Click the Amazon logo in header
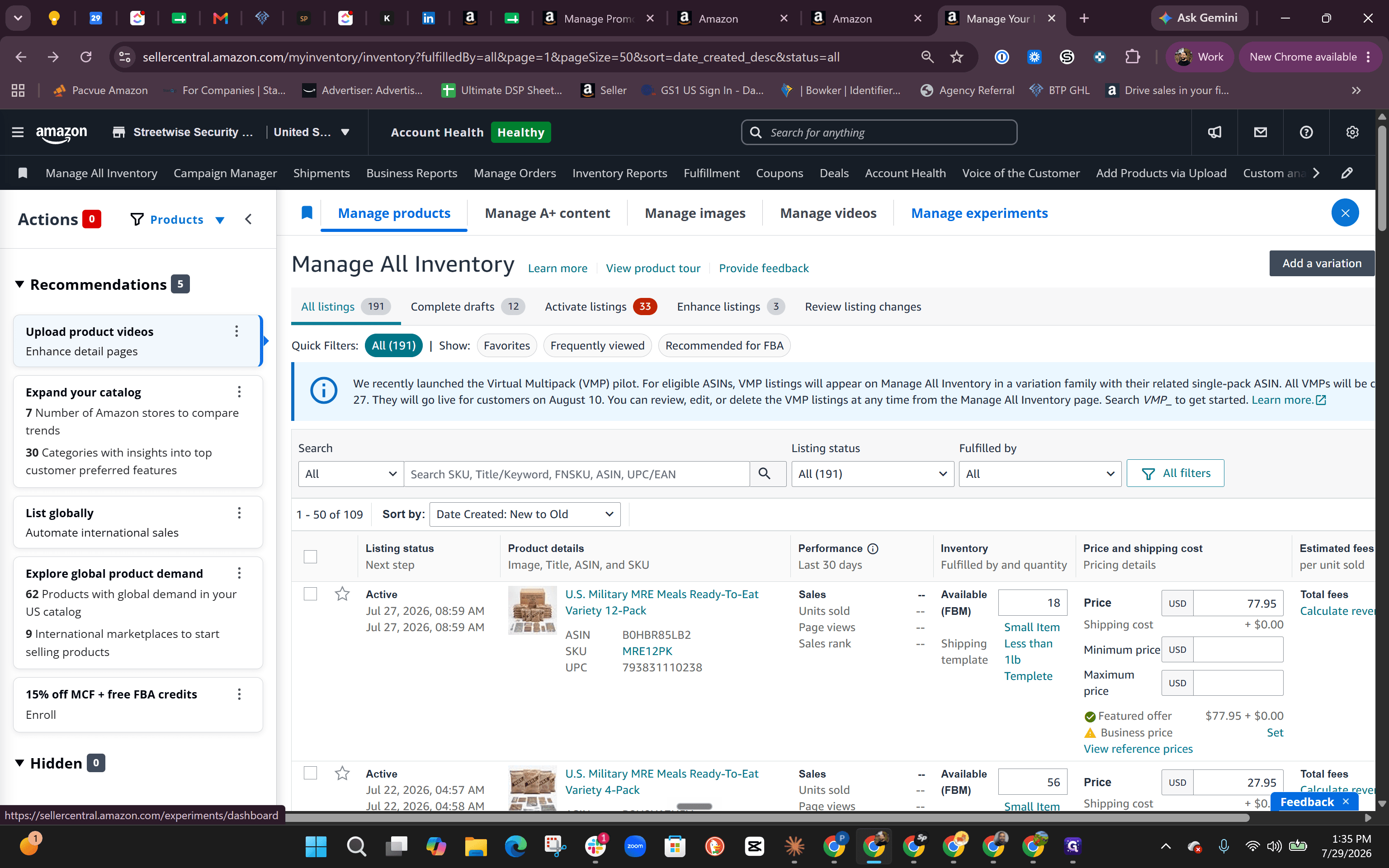 [61, 133]
